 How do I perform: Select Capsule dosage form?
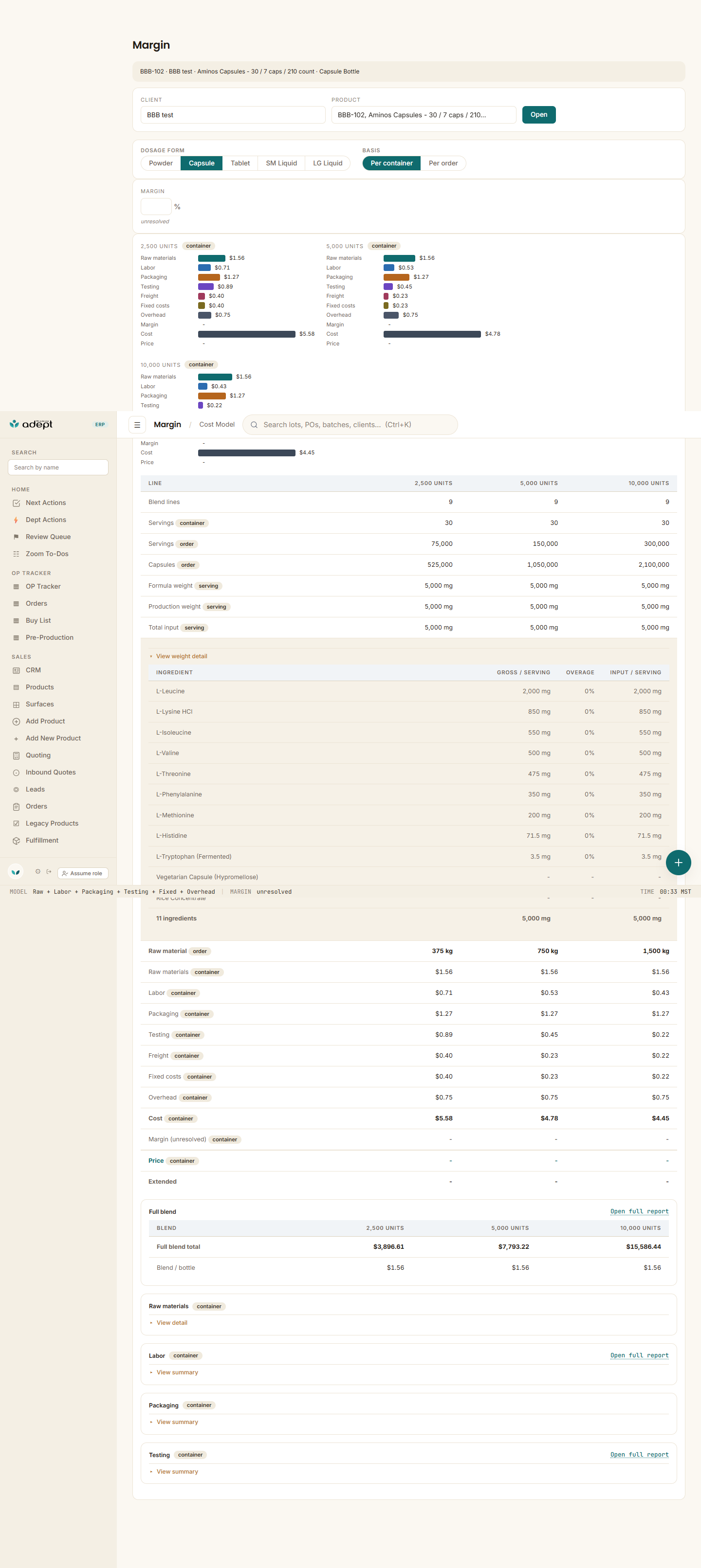202,163
